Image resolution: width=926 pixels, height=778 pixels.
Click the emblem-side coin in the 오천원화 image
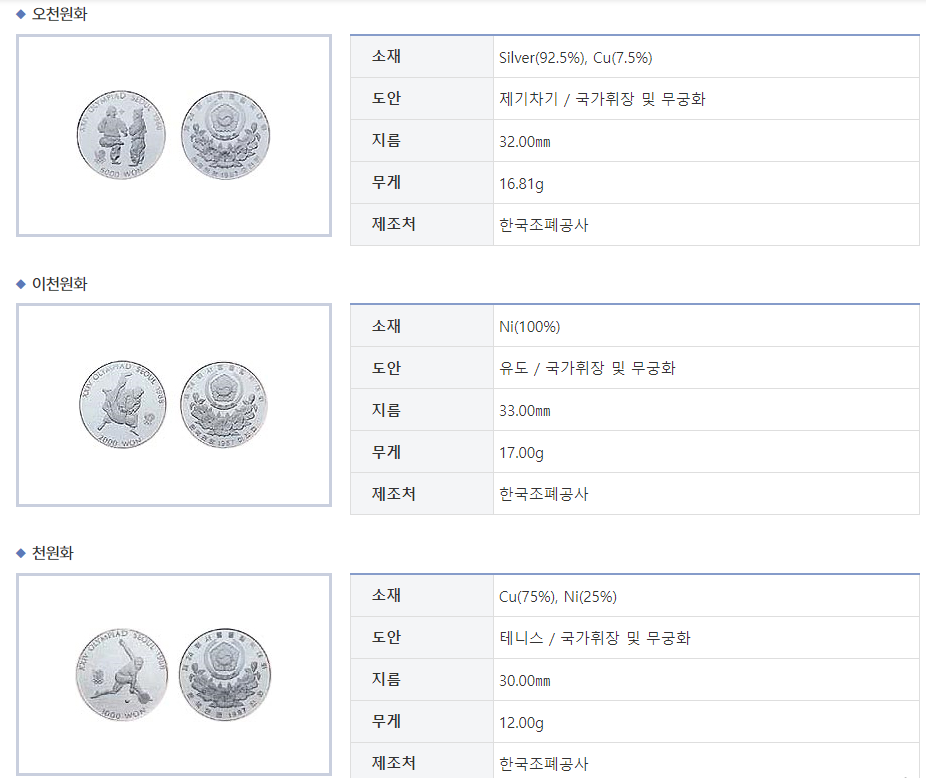pyautogui.click(x=225, y=136)
